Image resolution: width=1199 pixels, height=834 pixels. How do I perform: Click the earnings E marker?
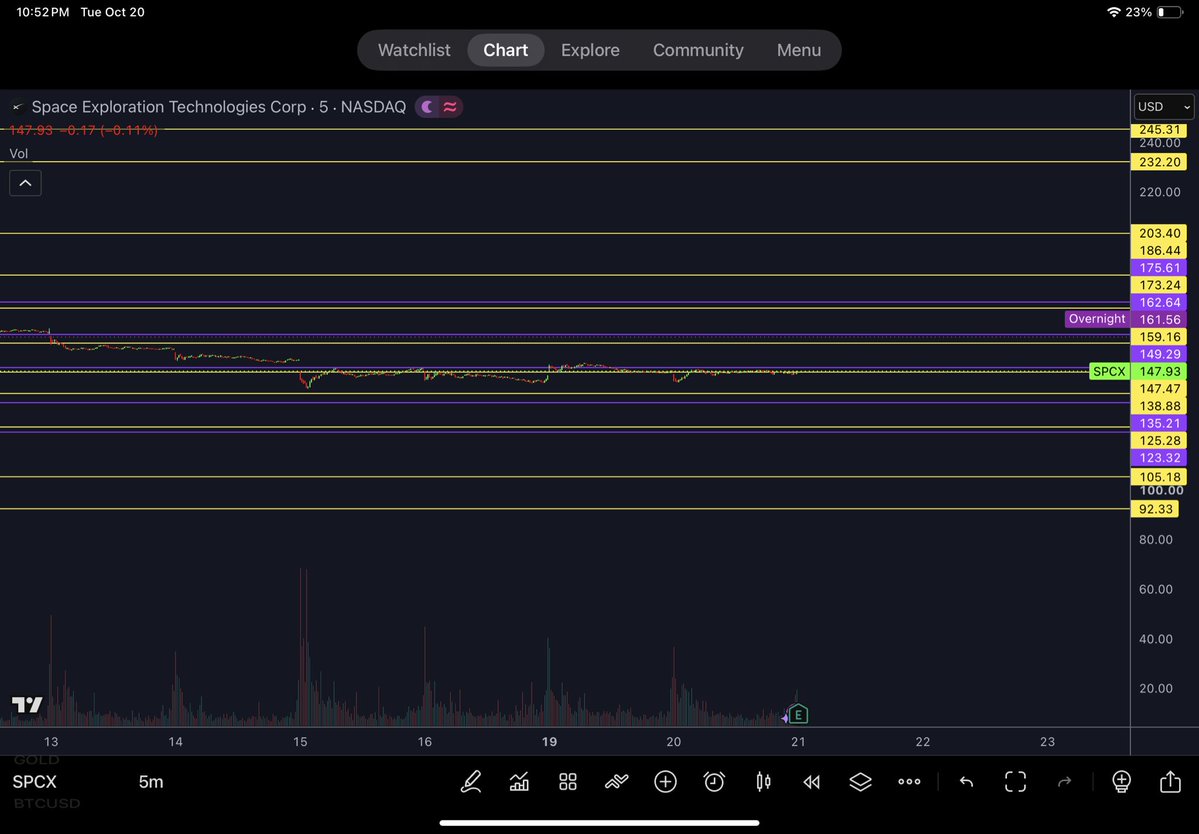point(798,715)
